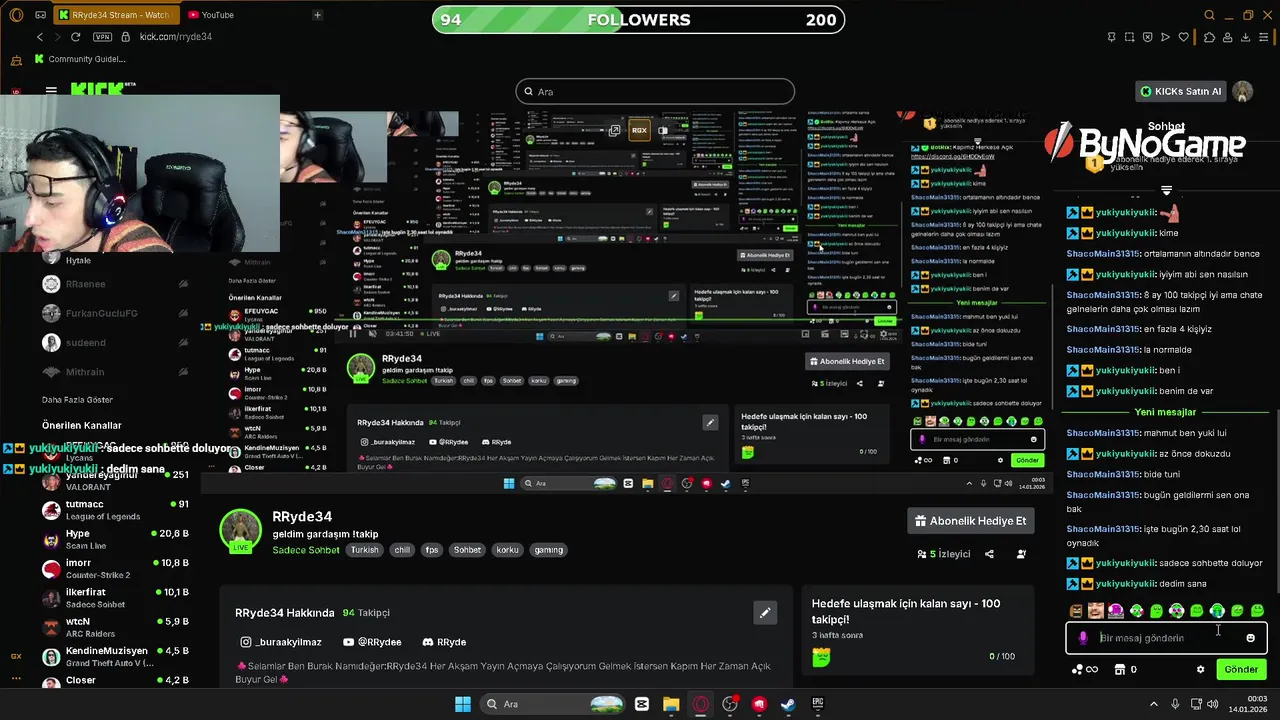
Task: Open KendineMuzisyen channel in sidebar
Action: point(115,657)
